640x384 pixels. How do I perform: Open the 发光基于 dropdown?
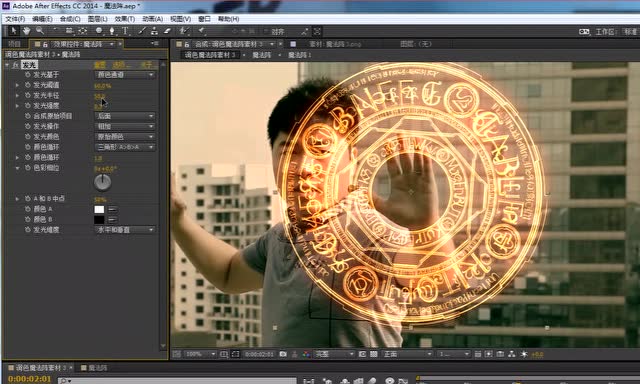(125, 75)
